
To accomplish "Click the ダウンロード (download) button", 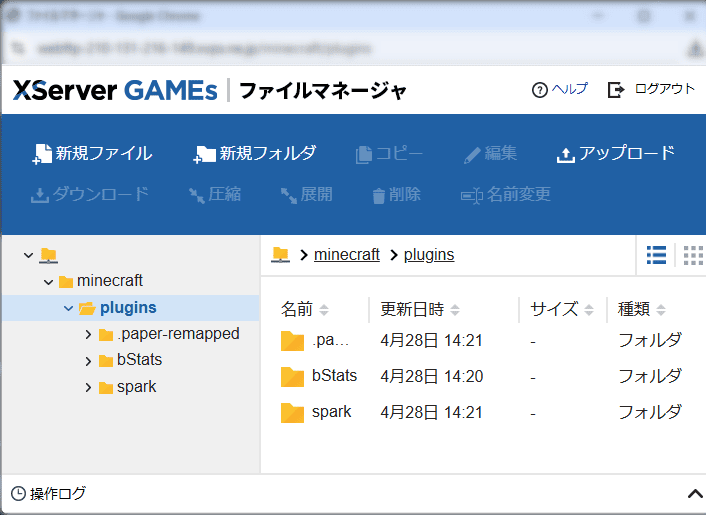I will point(90,194).
